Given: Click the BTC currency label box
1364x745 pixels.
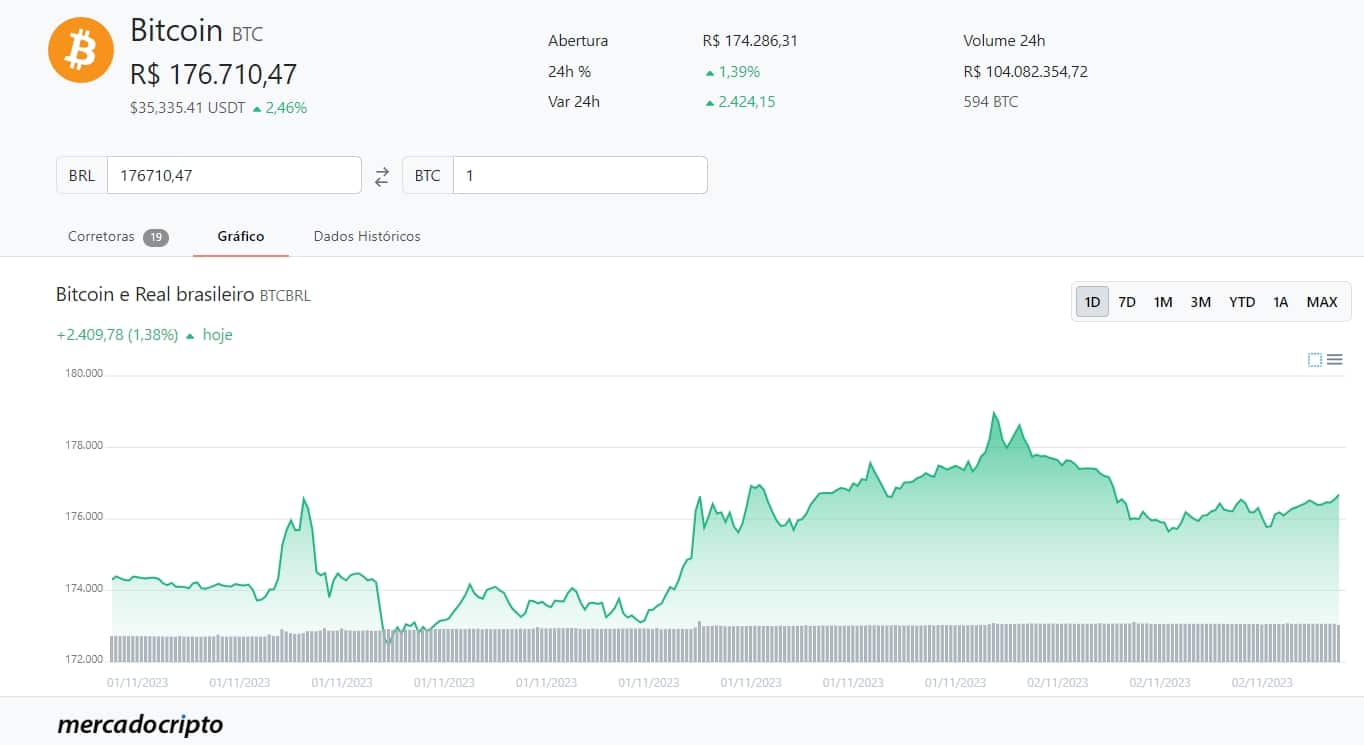Looking at the screenshot, I should [x=427, y=175].
